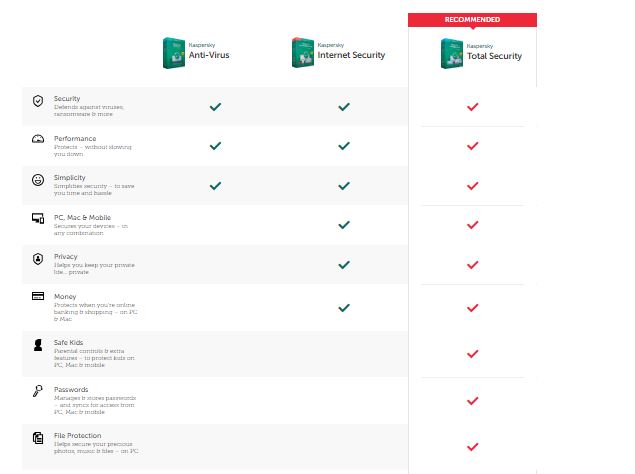Screen dimensions: 635x474
Task: Click the Anti-Virus checkmark for Security
Action: (x=215, y=105)
